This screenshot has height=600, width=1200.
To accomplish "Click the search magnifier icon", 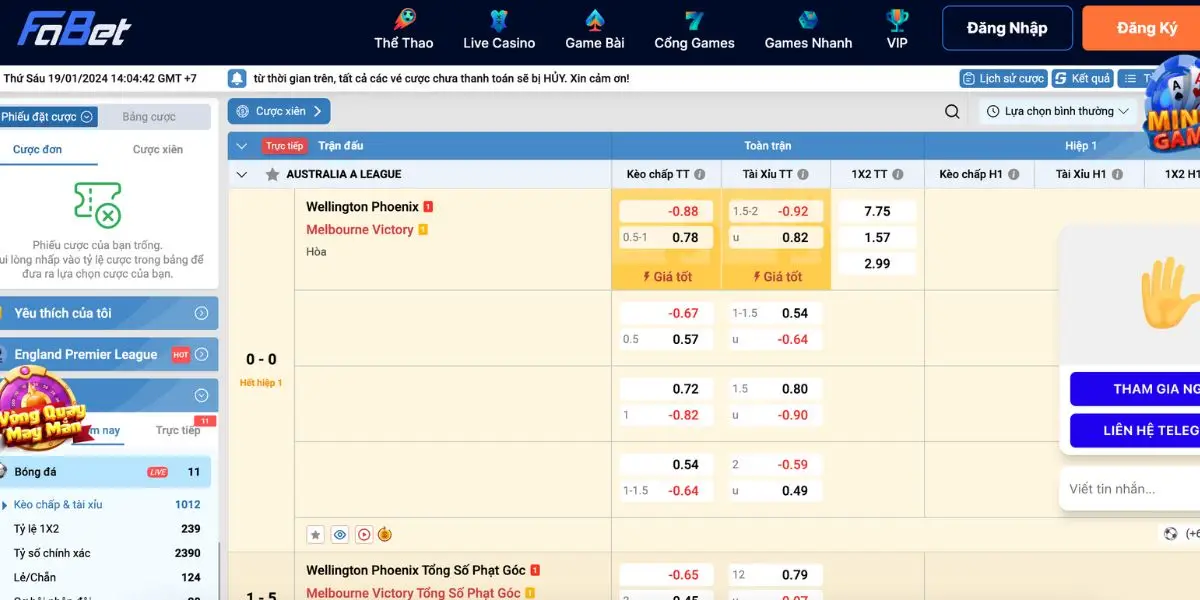I will (952, 112).
